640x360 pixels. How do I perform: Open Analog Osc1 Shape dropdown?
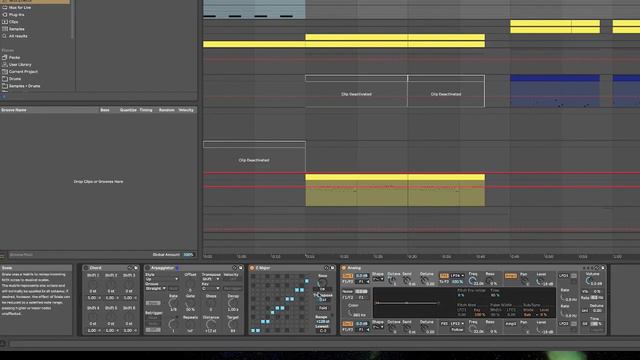pyautogui.click(x=378, y=279)
